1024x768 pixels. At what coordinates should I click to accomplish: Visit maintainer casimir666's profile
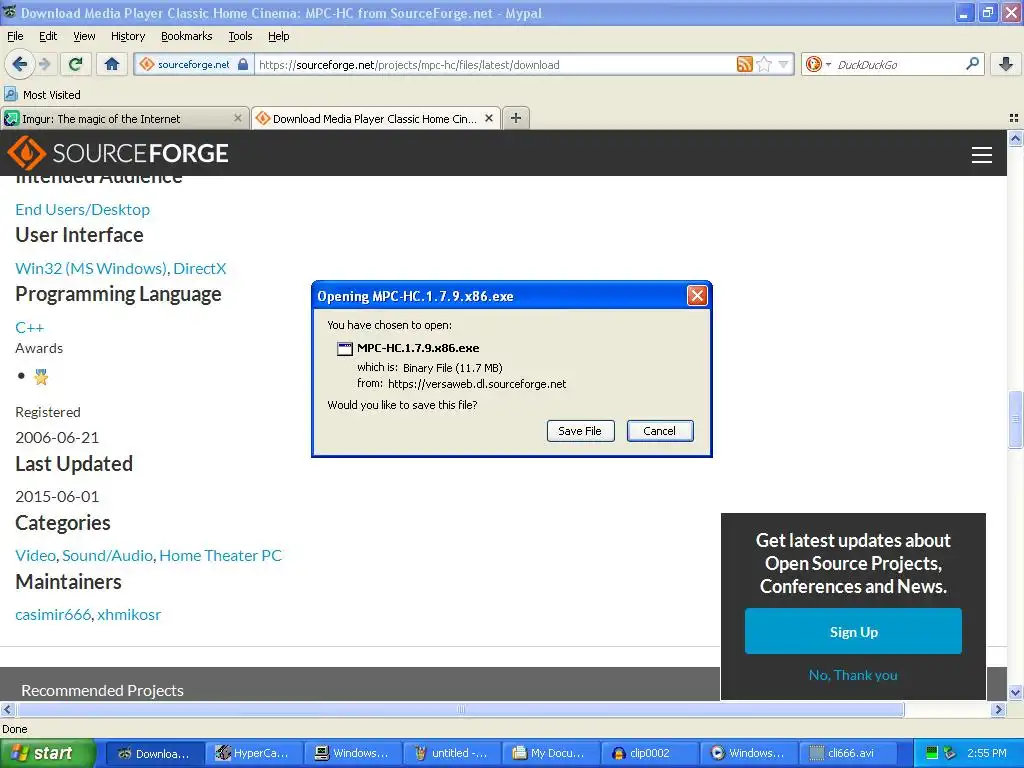(x=53, y=615)
